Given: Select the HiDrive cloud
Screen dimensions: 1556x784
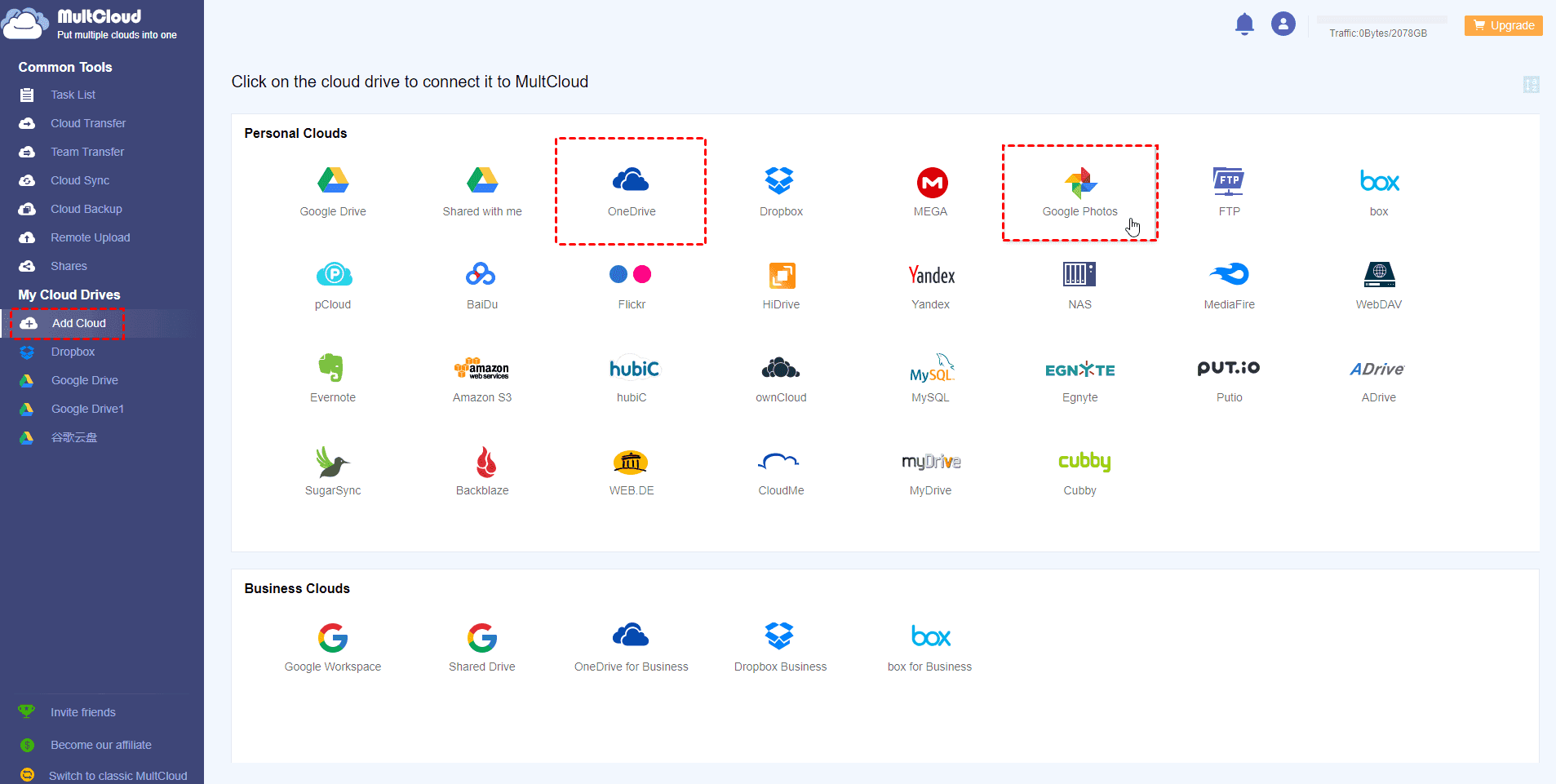Looking at the screenshot, I should click(781, 286).
